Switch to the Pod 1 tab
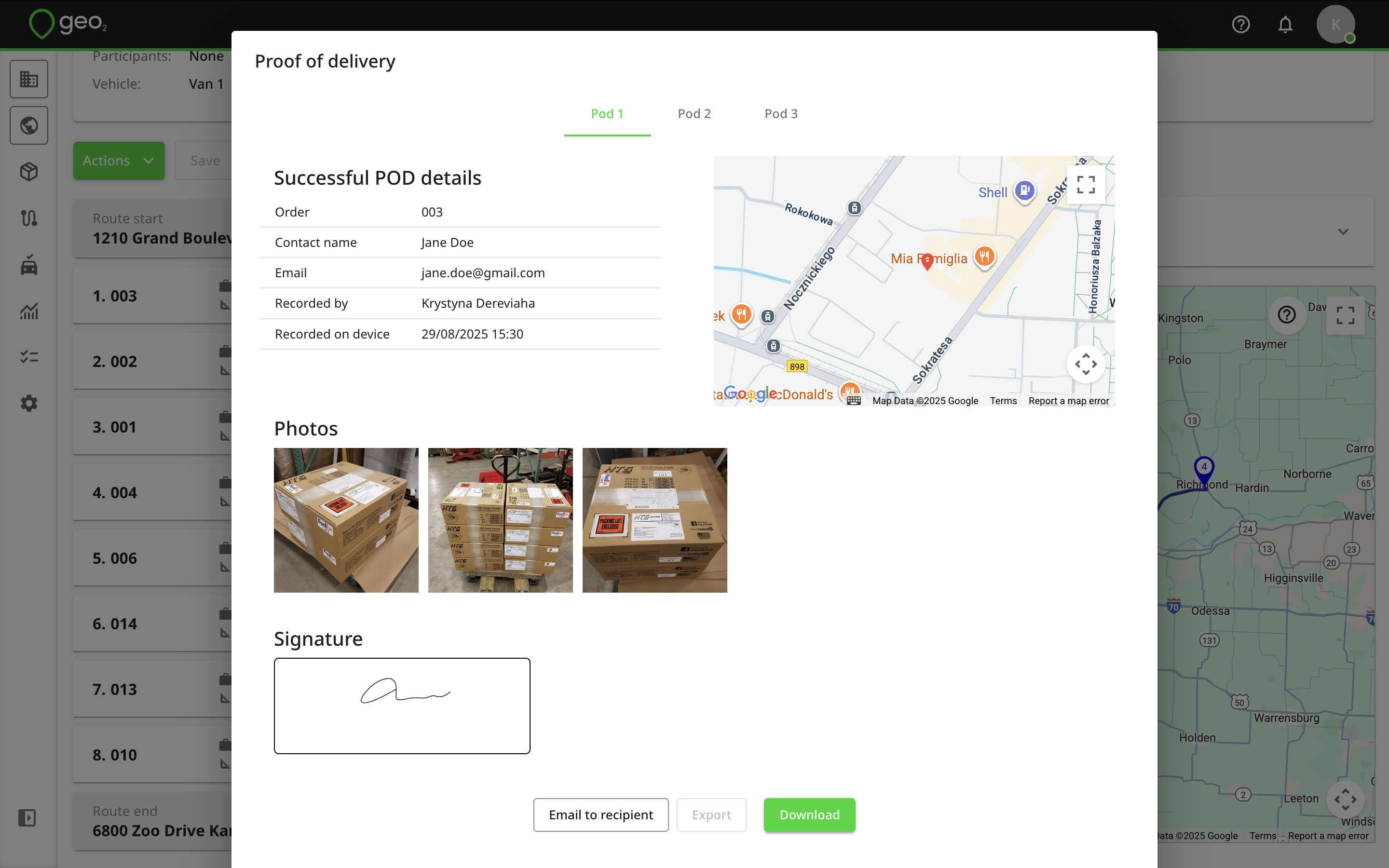Screen dimensions: 1389x868 click(607, 114)
